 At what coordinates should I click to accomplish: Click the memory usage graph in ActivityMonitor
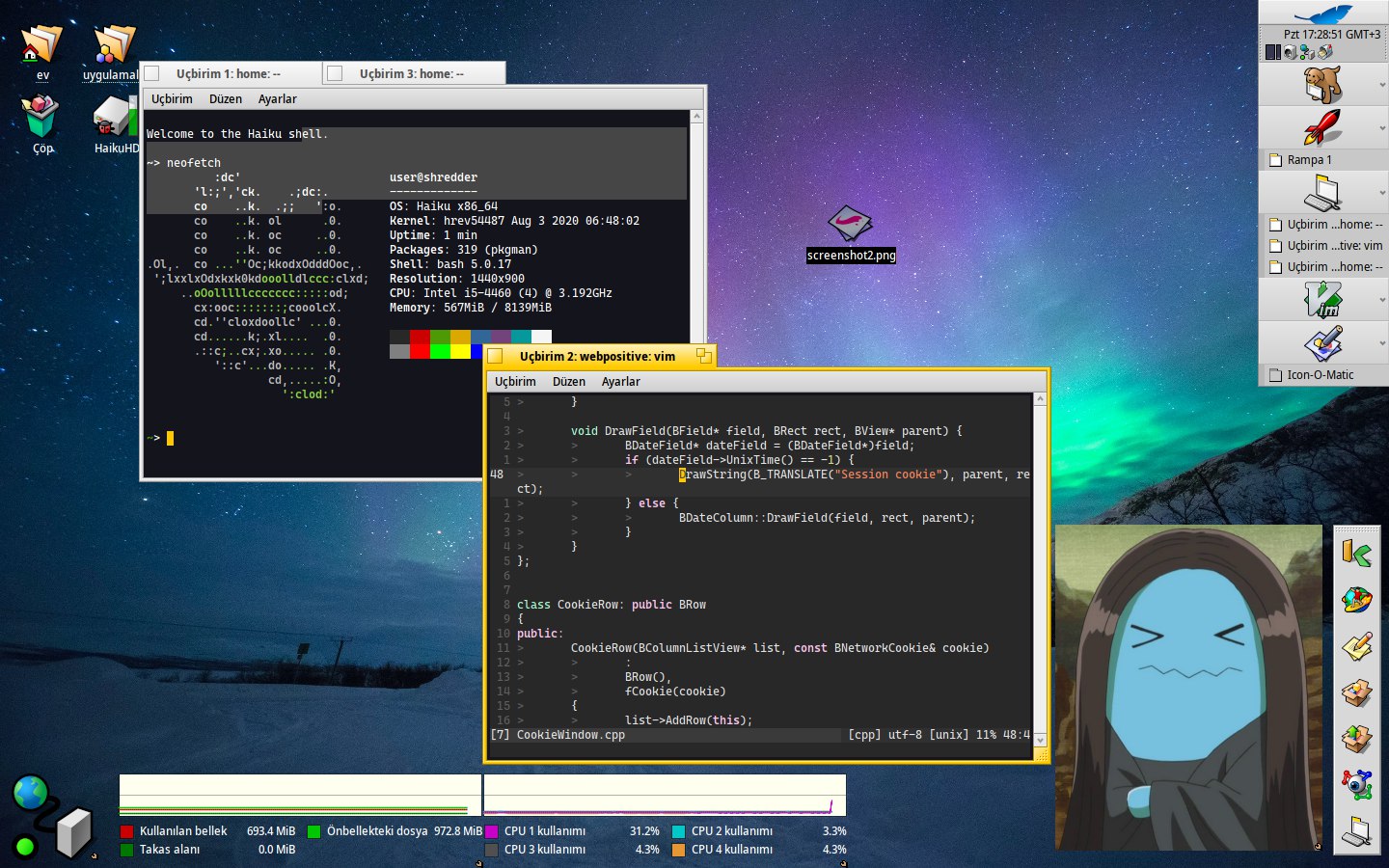click(300, 796)
